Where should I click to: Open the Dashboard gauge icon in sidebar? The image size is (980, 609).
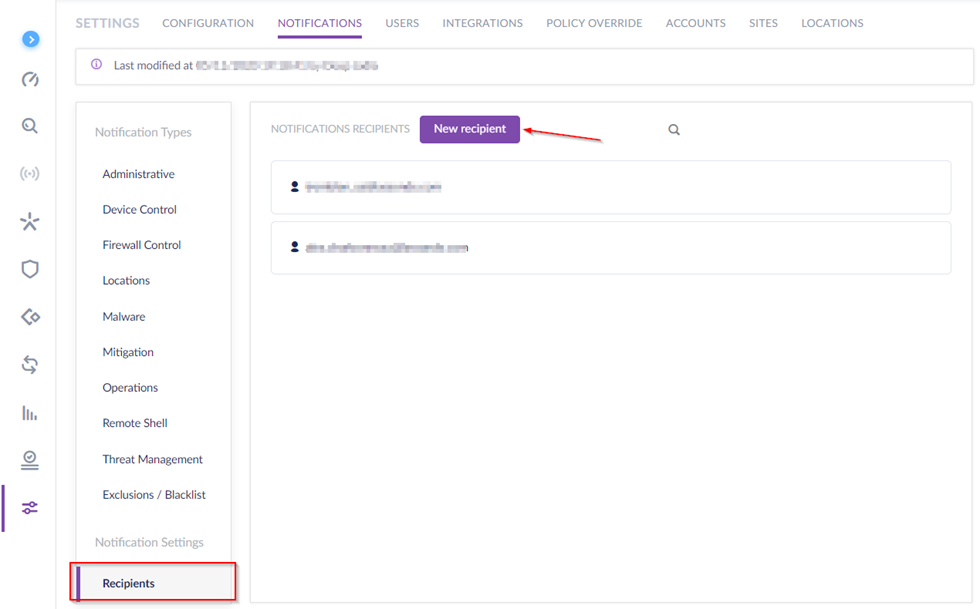point(30,80)
